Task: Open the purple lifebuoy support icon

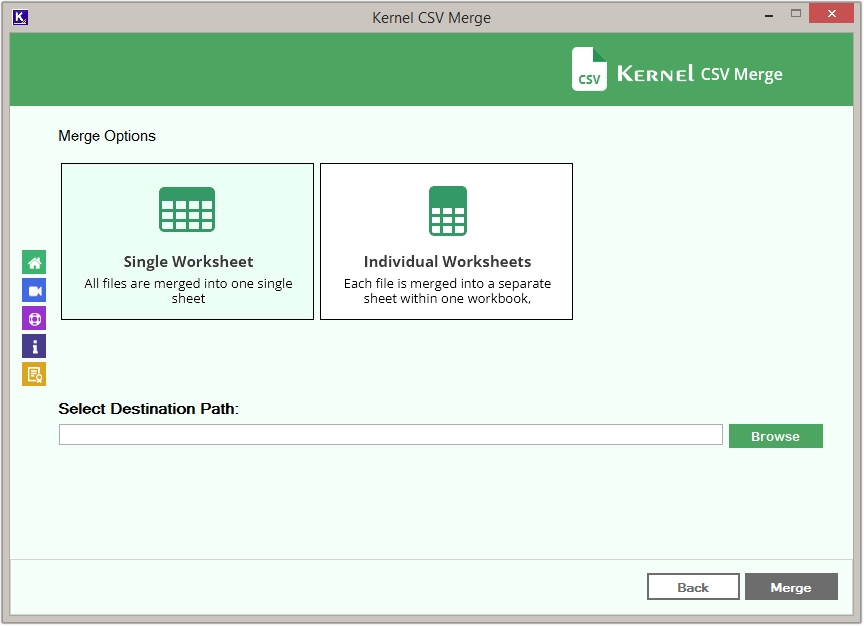Action: point(34,319)
